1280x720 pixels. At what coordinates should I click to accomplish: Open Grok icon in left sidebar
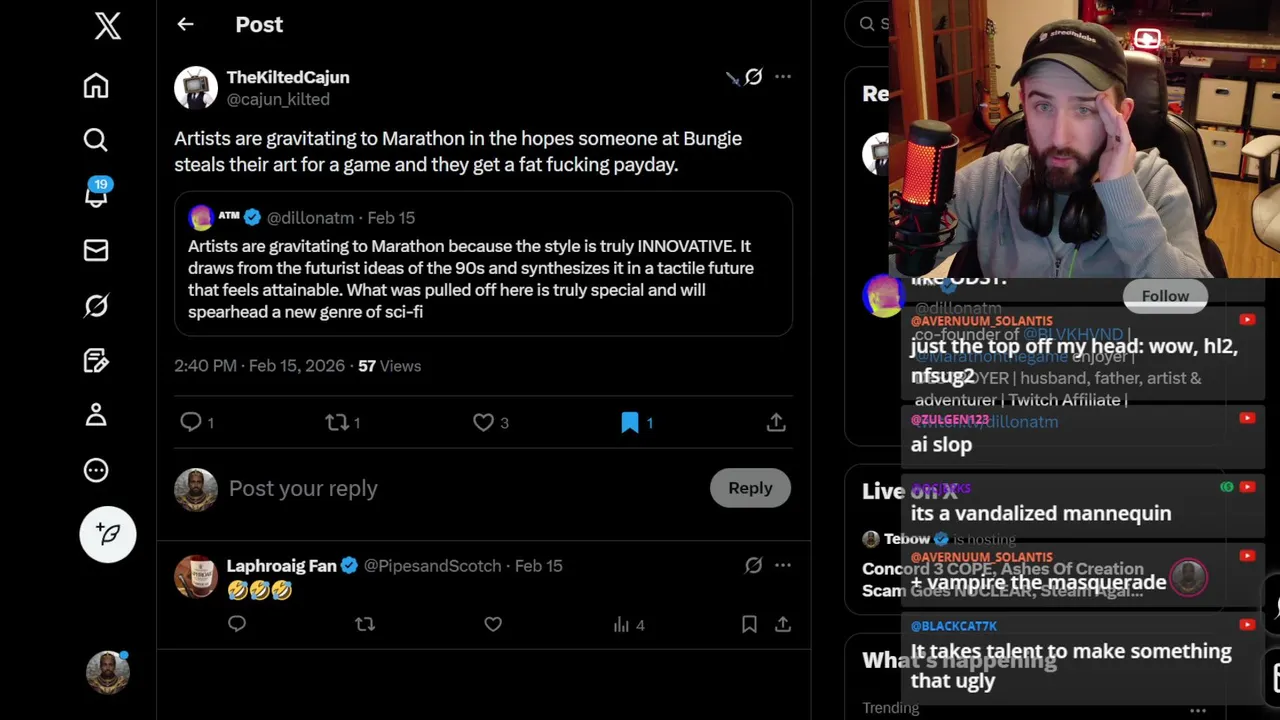96,306
